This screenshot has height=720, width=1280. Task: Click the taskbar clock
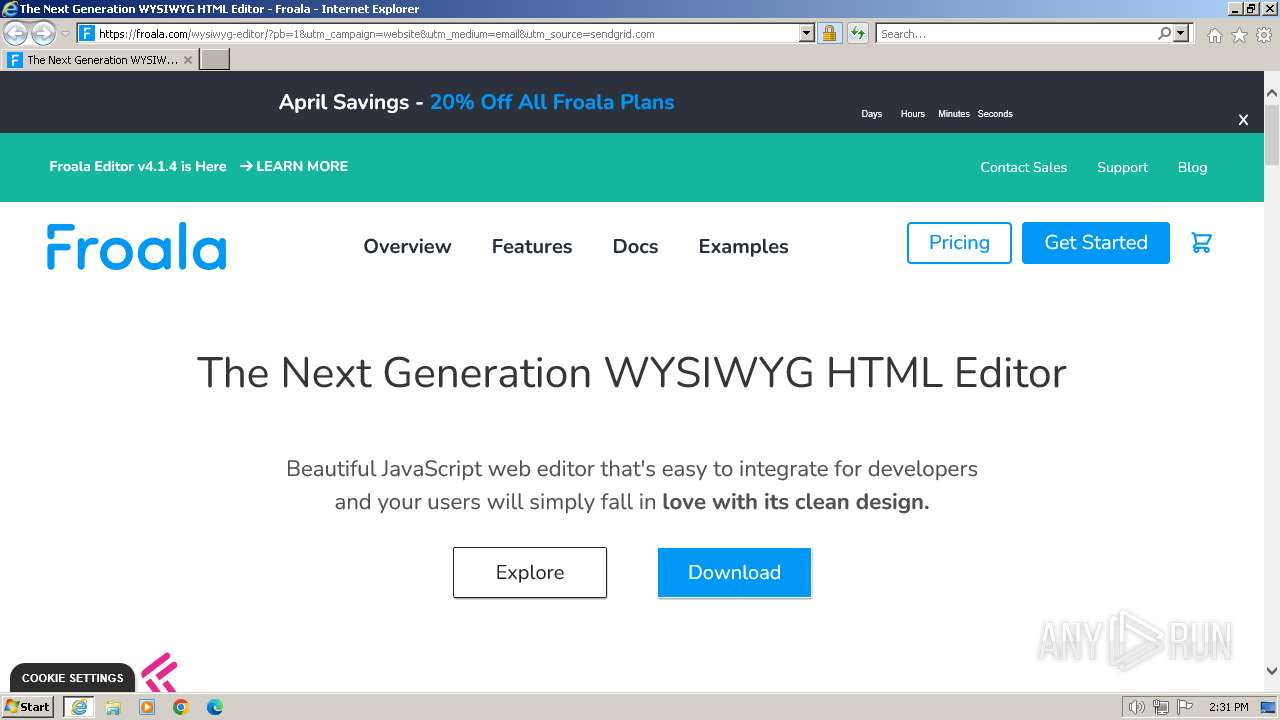[1229, 707]
